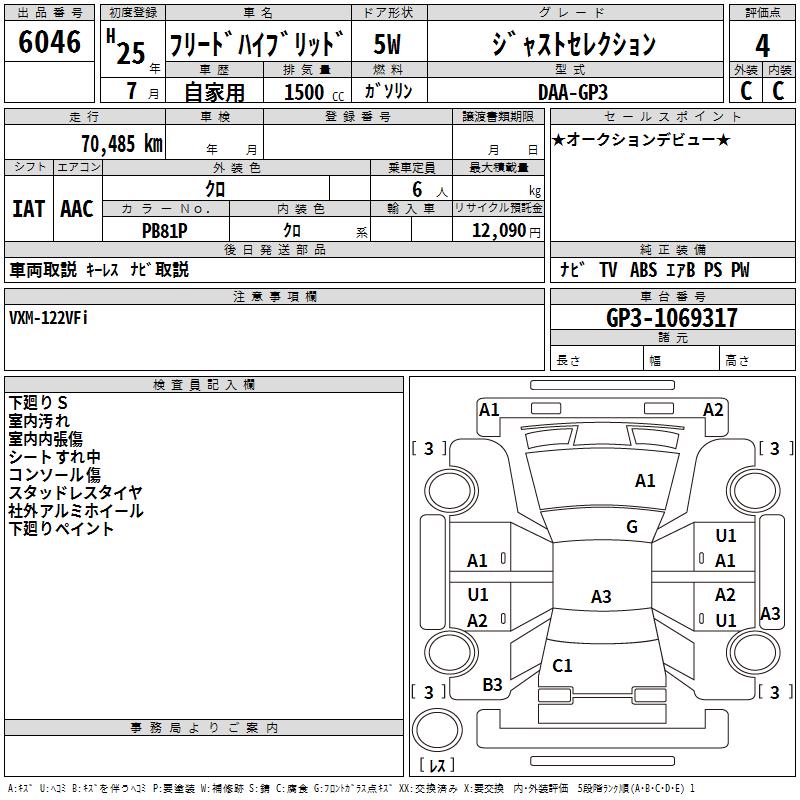Select the VXM-122VFi note text
The height and width of the screenshot is (800, 800).
pyautogui.click(x=50, y=319)
